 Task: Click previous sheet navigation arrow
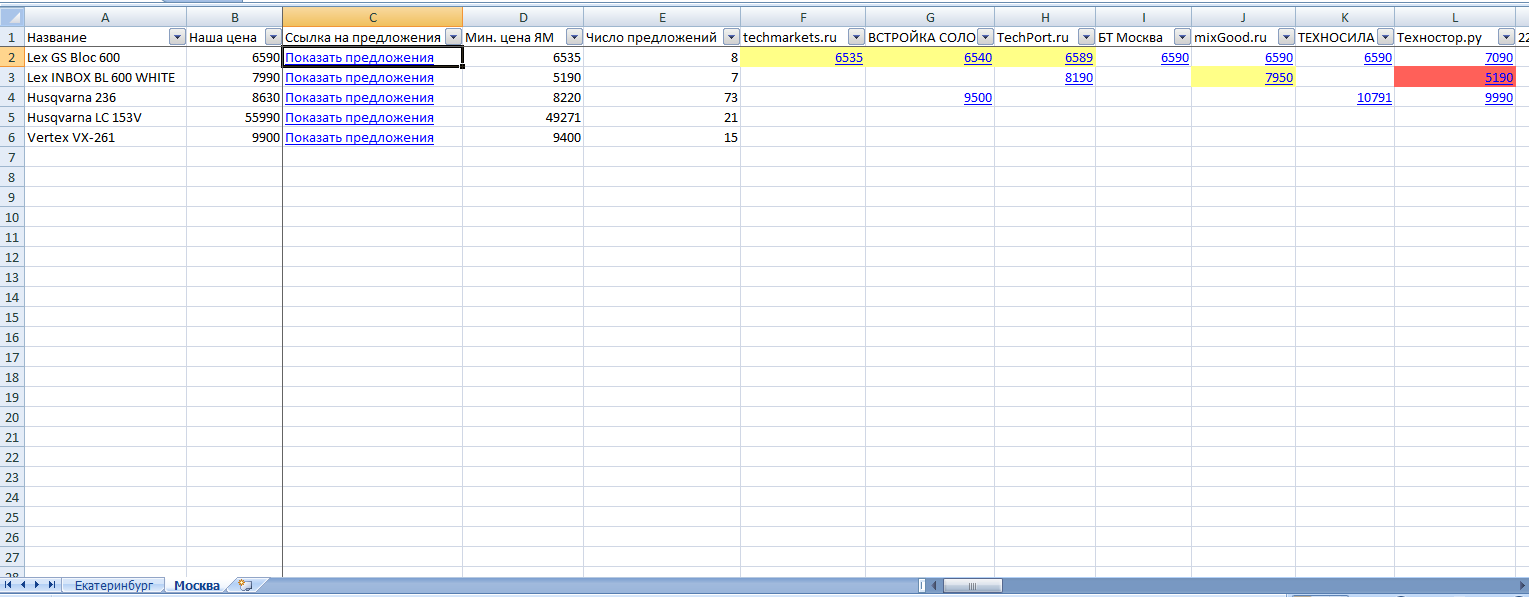click(x=23, y=585)
